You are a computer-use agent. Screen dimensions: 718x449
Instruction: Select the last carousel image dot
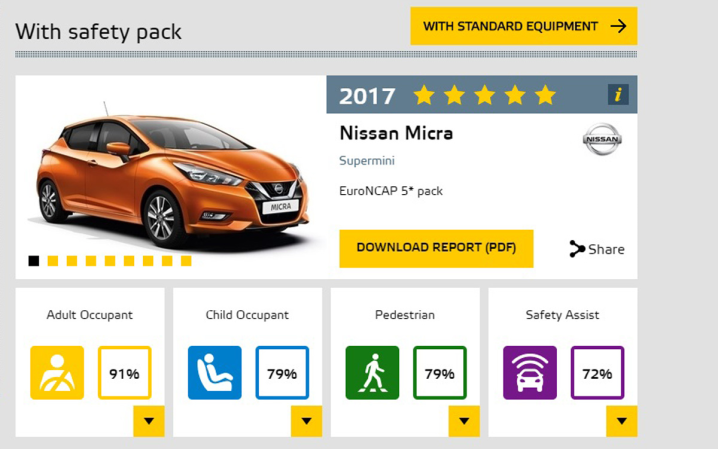[x=186, y=261]
